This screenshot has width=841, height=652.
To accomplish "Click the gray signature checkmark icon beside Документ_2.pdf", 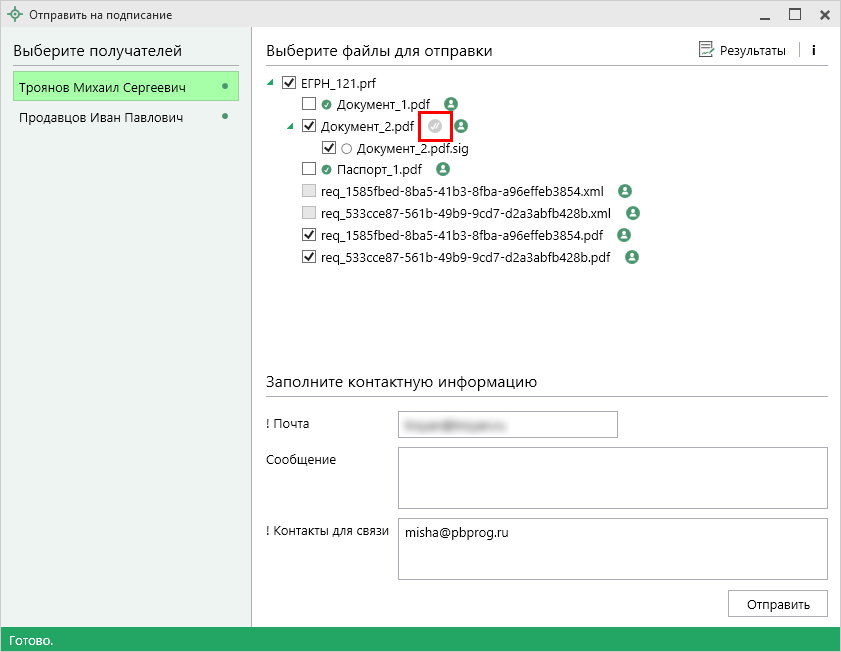I will (x=435, y=126).
